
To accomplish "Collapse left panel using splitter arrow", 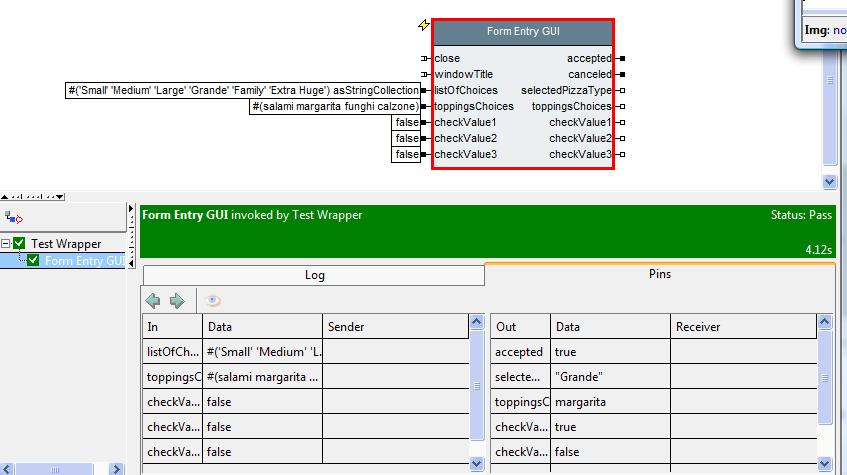I will click(131, 211).
